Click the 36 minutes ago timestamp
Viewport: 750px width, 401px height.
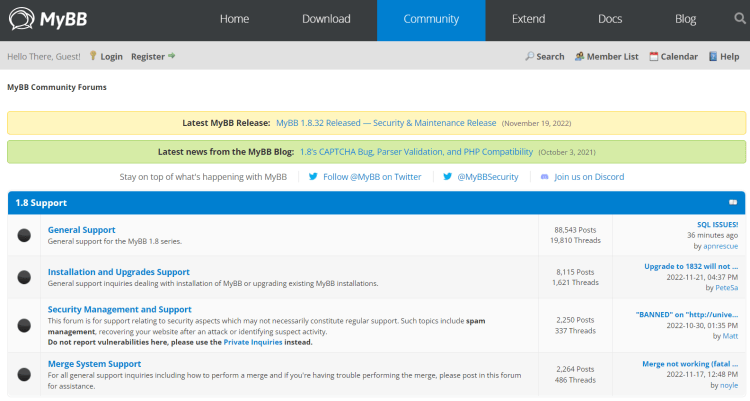(x=712, y=235)
